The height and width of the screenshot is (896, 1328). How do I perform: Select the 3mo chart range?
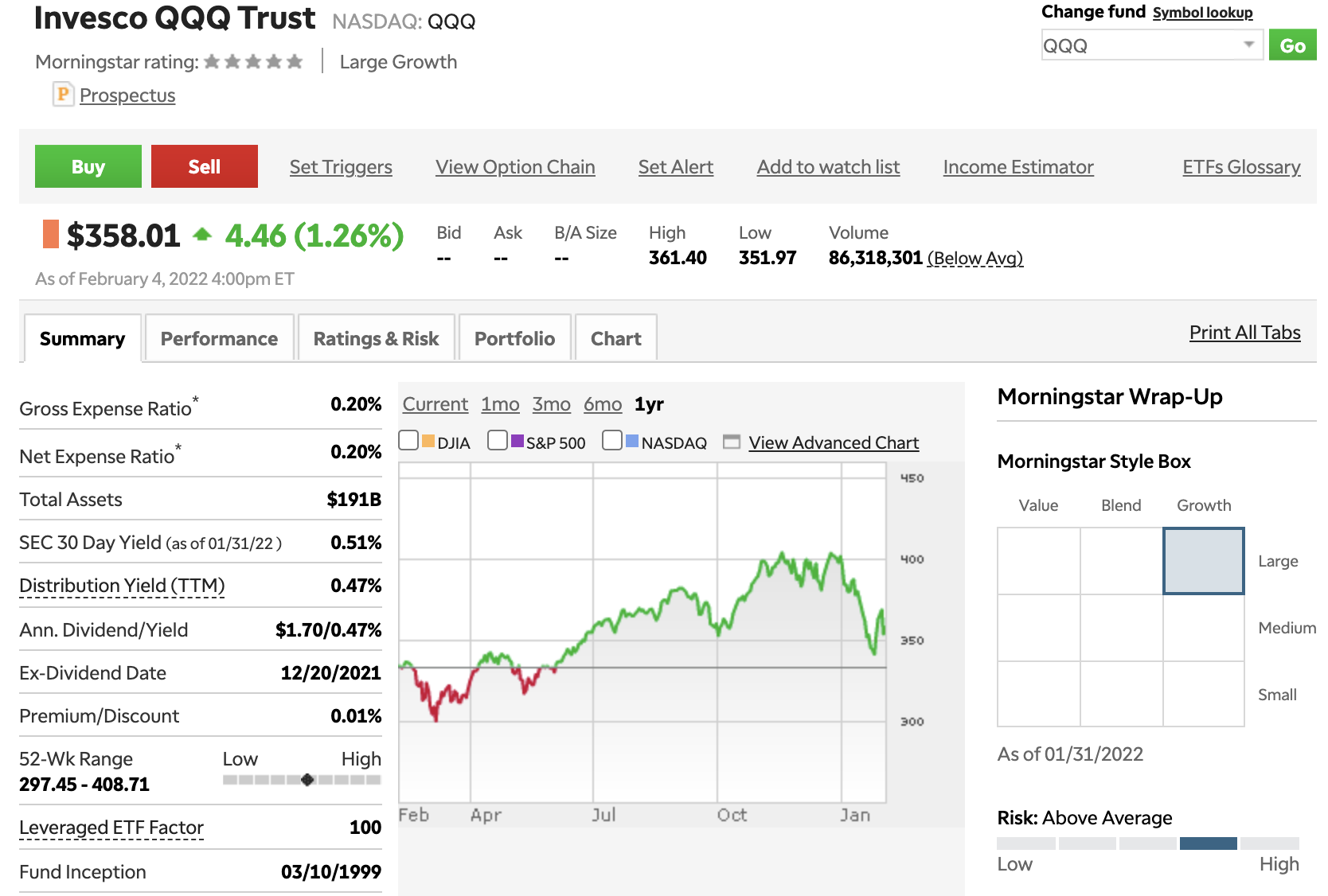[x=552, y=404]
